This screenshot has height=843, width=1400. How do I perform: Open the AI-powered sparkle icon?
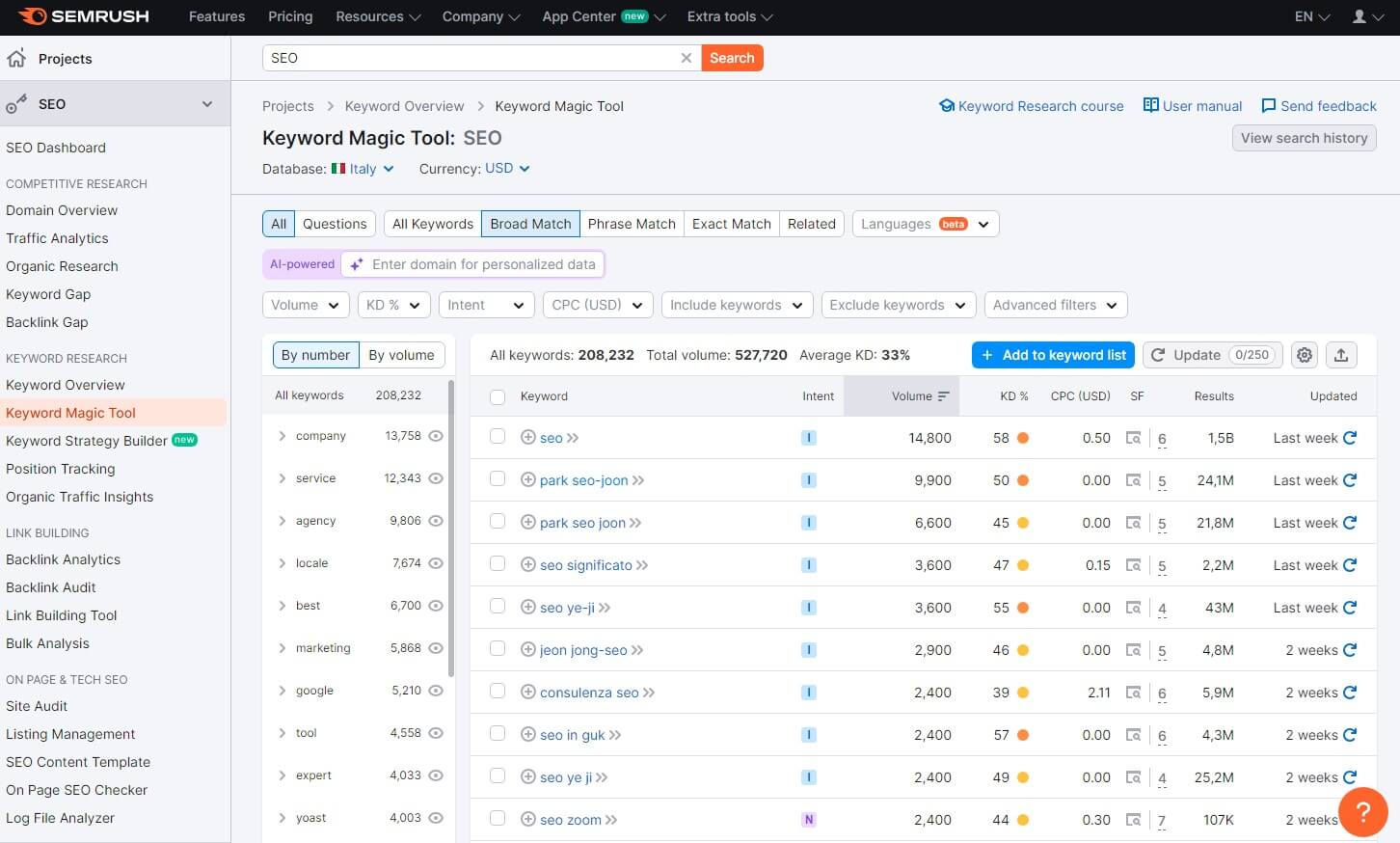356,264
